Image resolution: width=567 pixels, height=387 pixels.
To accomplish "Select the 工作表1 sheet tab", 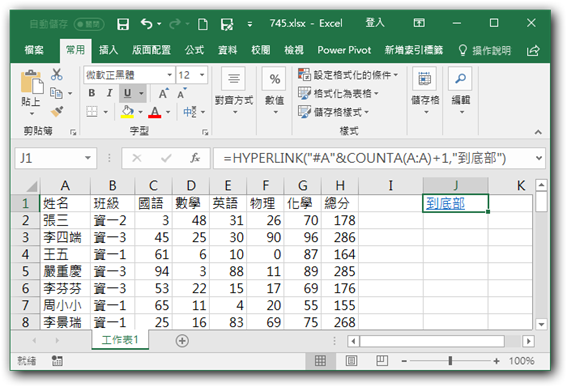I will tap(120, 340).
